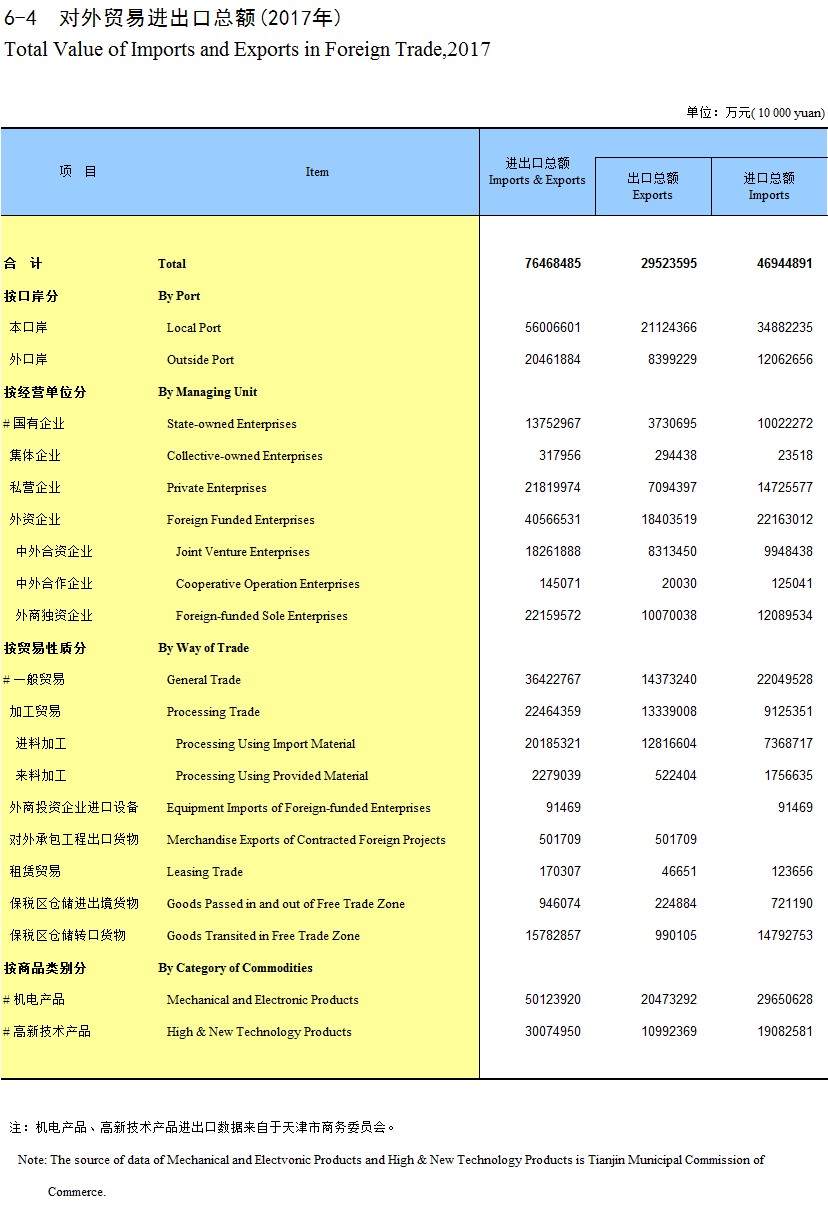Click 'Collective-owned Enterprises' label
This screenshot has height=1208, width=828.
(244, 456)
